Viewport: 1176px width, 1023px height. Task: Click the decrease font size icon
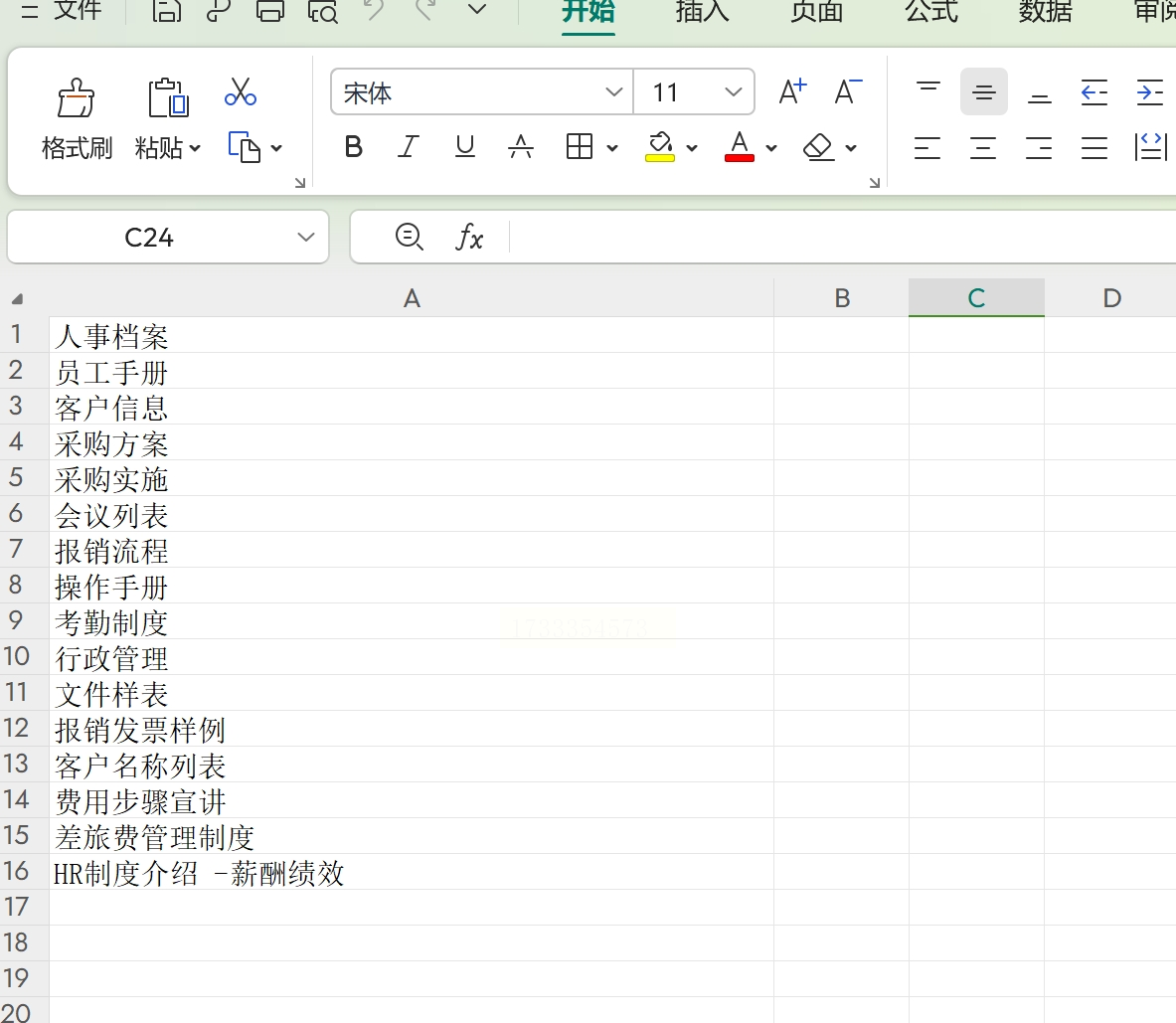click(x=848, y=91)
